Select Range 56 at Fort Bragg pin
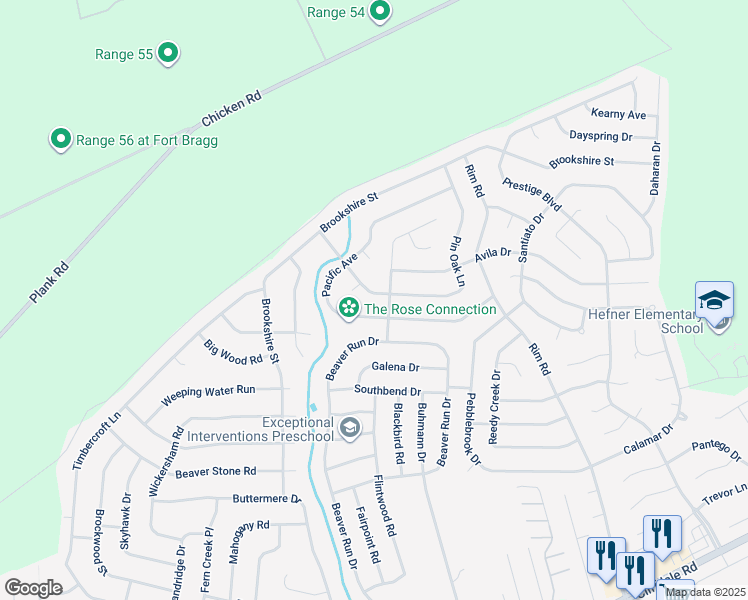 point(61,140)
